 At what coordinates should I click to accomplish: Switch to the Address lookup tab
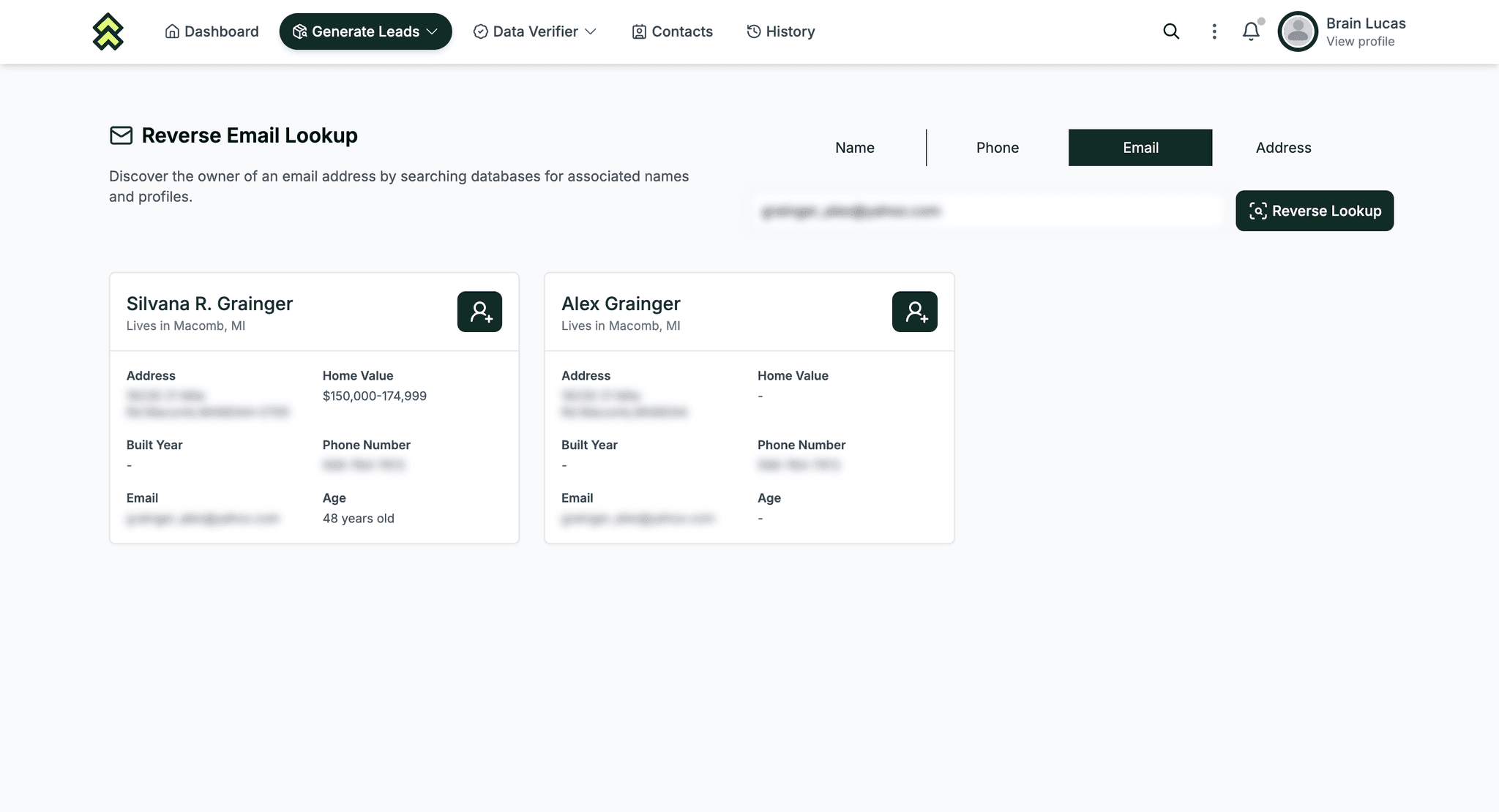pyautogui.click(x=1283, y=148)
